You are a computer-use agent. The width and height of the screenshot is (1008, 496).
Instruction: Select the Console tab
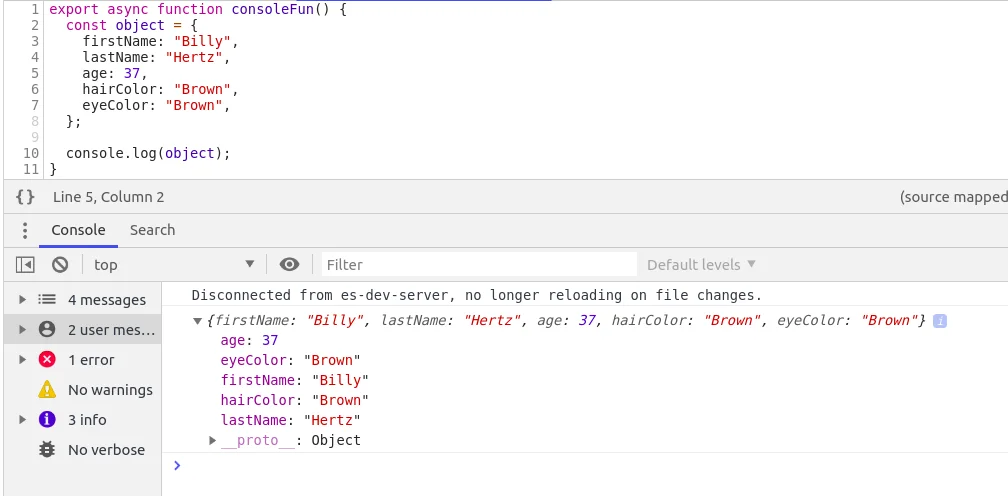(x=78, y=230)
